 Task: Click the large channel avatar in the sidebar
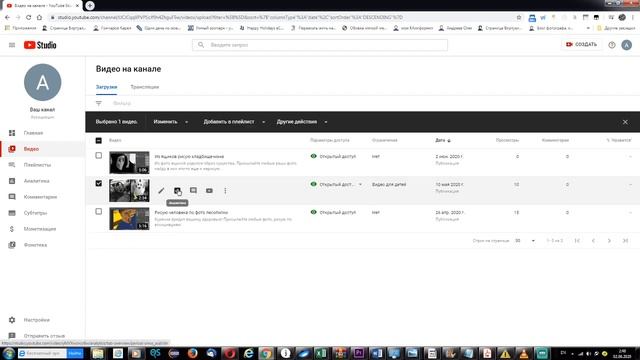(42, 82)
